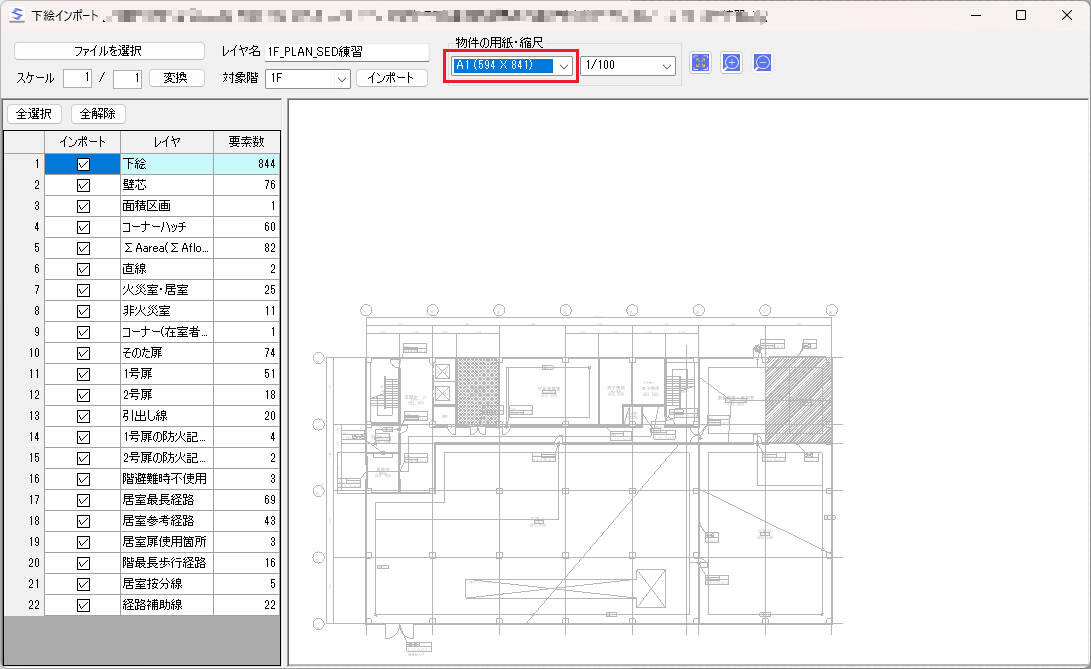Click 全解除 to deselect all layers
Viewport: 1091px width, 669px height.
tap(98, 114)
